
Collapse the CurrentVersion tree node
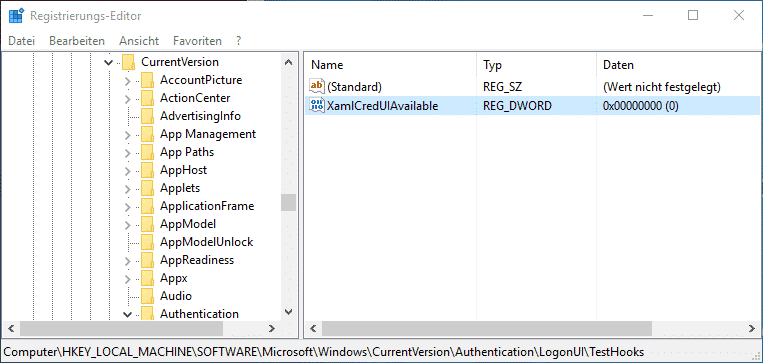(108, 63)
